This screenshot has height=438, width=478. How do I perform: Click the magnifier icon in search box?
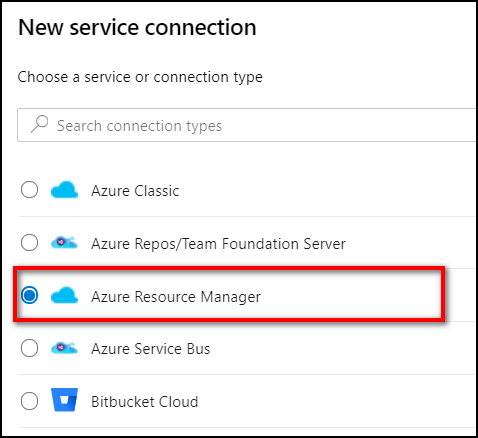pyautogui.click(x=39, y=124)
